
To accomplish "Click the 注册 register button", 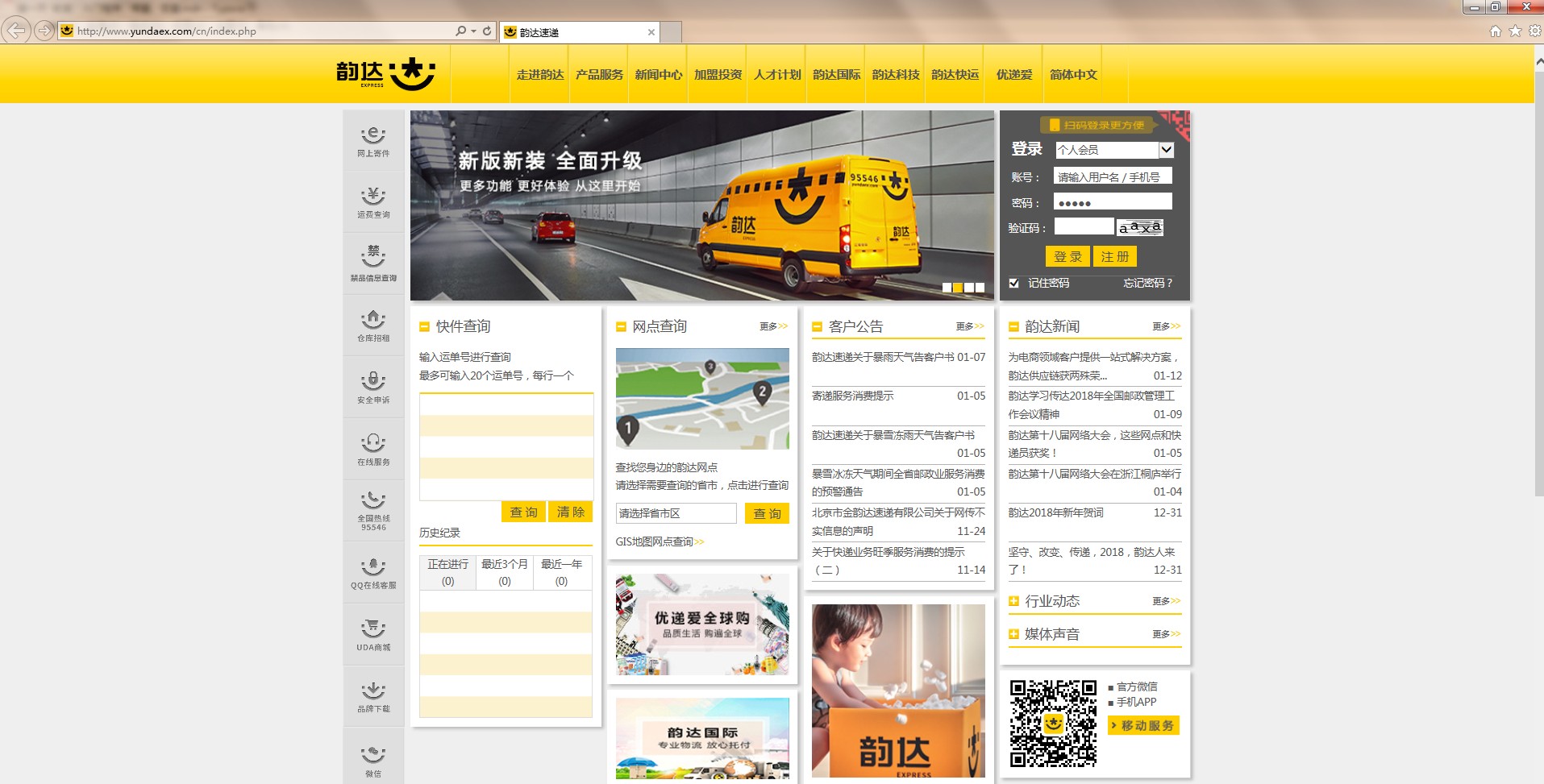I will pos(1115,256).
